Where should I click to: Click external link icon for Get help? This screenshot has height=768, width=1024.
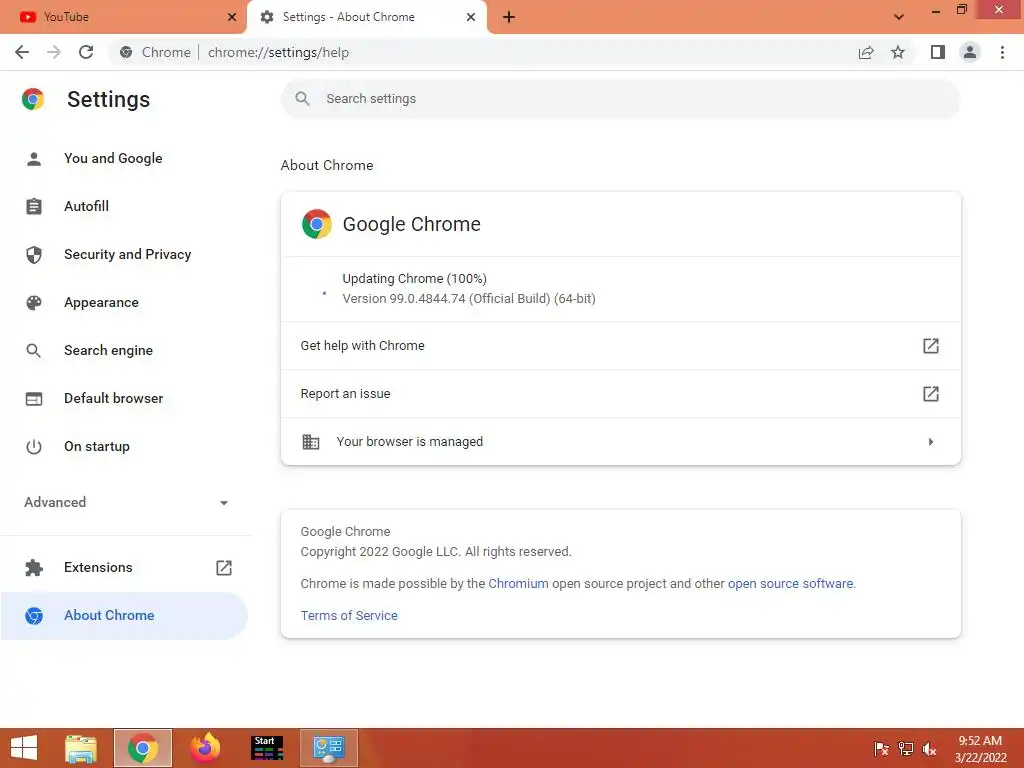[x=931, y=345]
